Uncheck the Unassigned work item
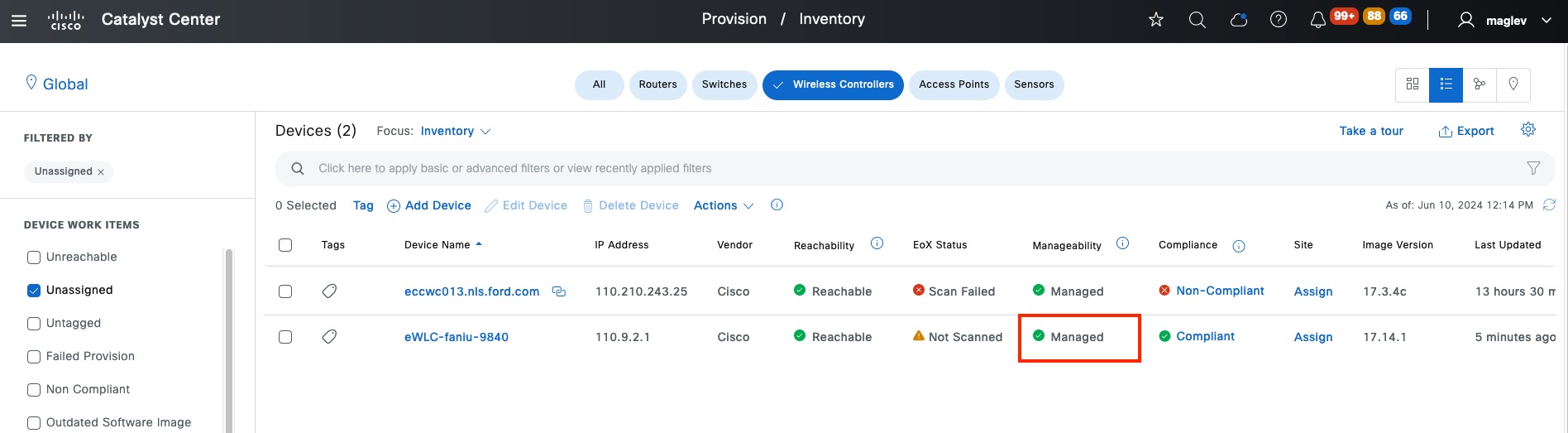The height and width of the screenshot is (433, 1568). click(x=34, y=291)
